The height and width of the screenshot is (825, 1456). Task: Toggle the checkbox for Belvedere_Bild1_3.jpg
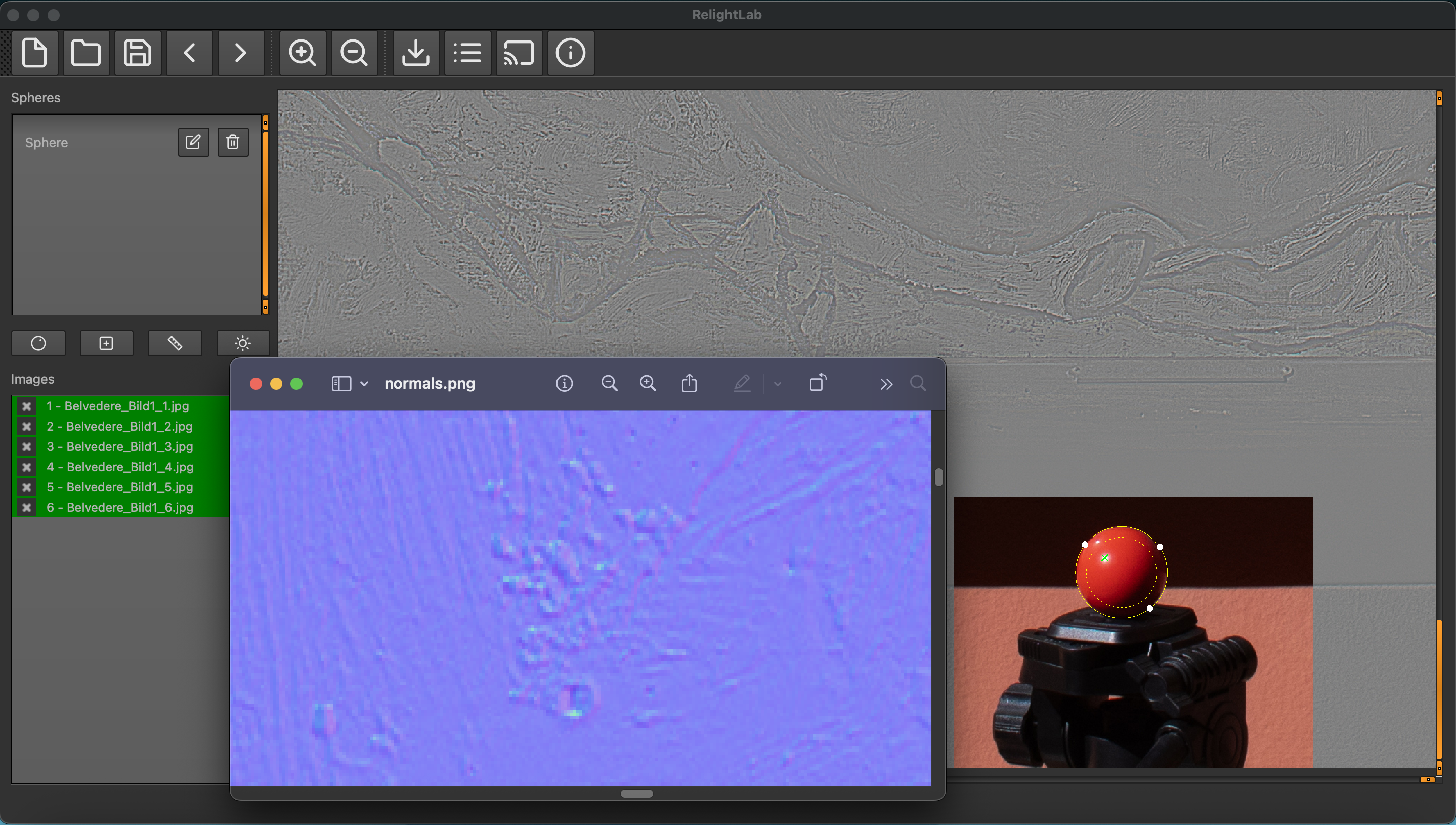pyautogui.click(x=27, y=446)
